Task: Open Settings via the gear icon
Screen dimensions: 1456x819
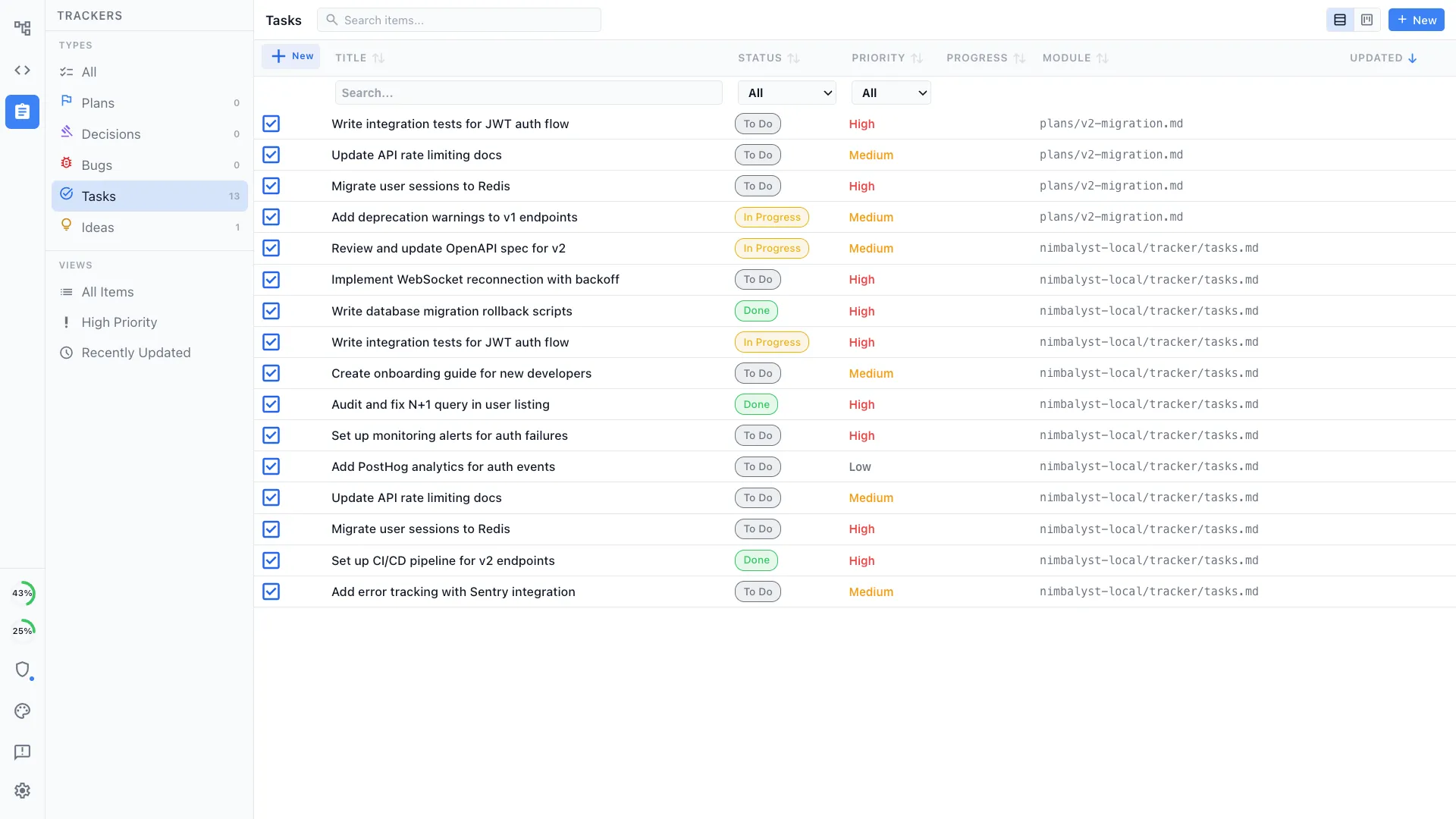Action: click(22, 790)
